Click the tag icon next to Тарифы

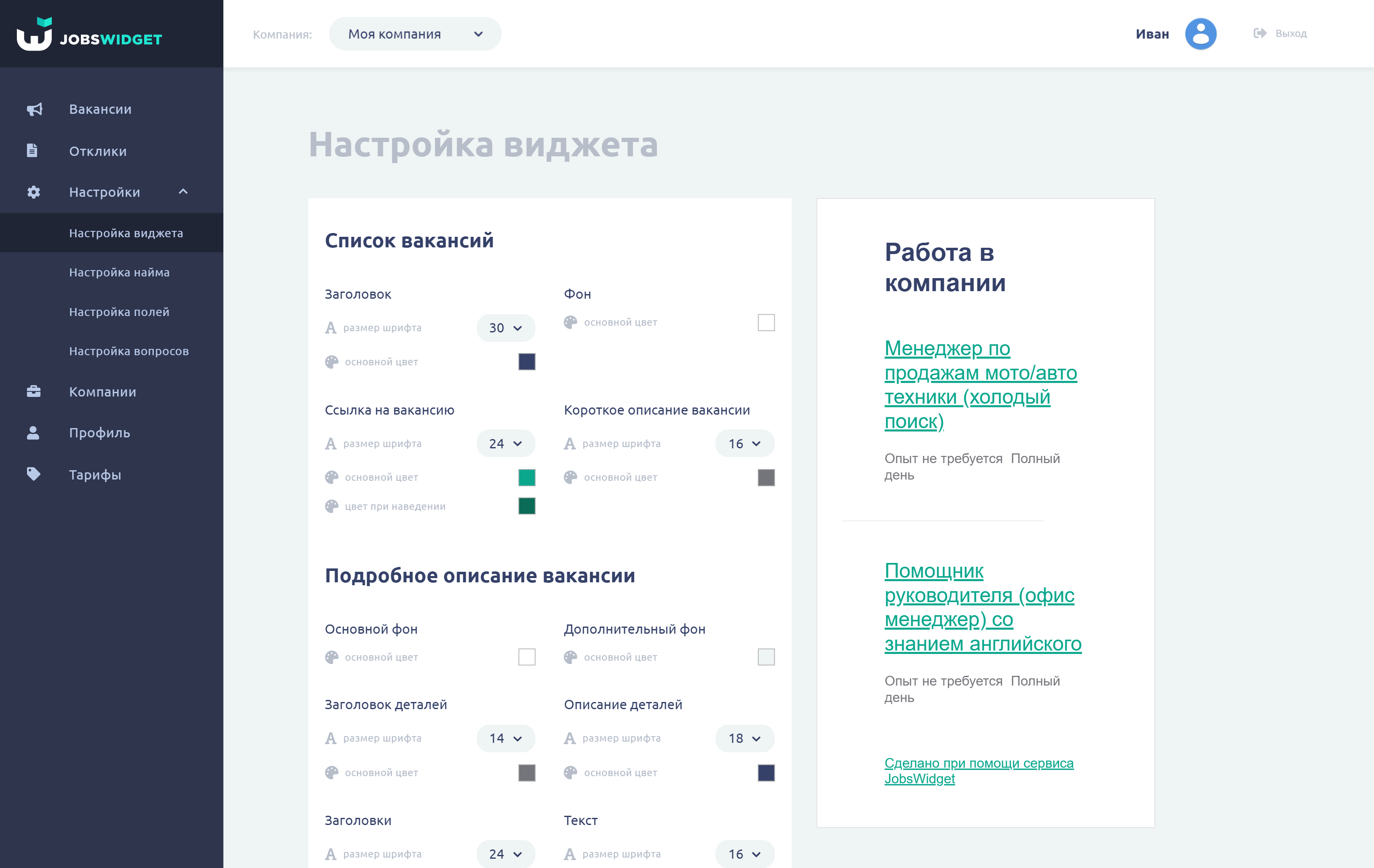[x=34, y=474]
